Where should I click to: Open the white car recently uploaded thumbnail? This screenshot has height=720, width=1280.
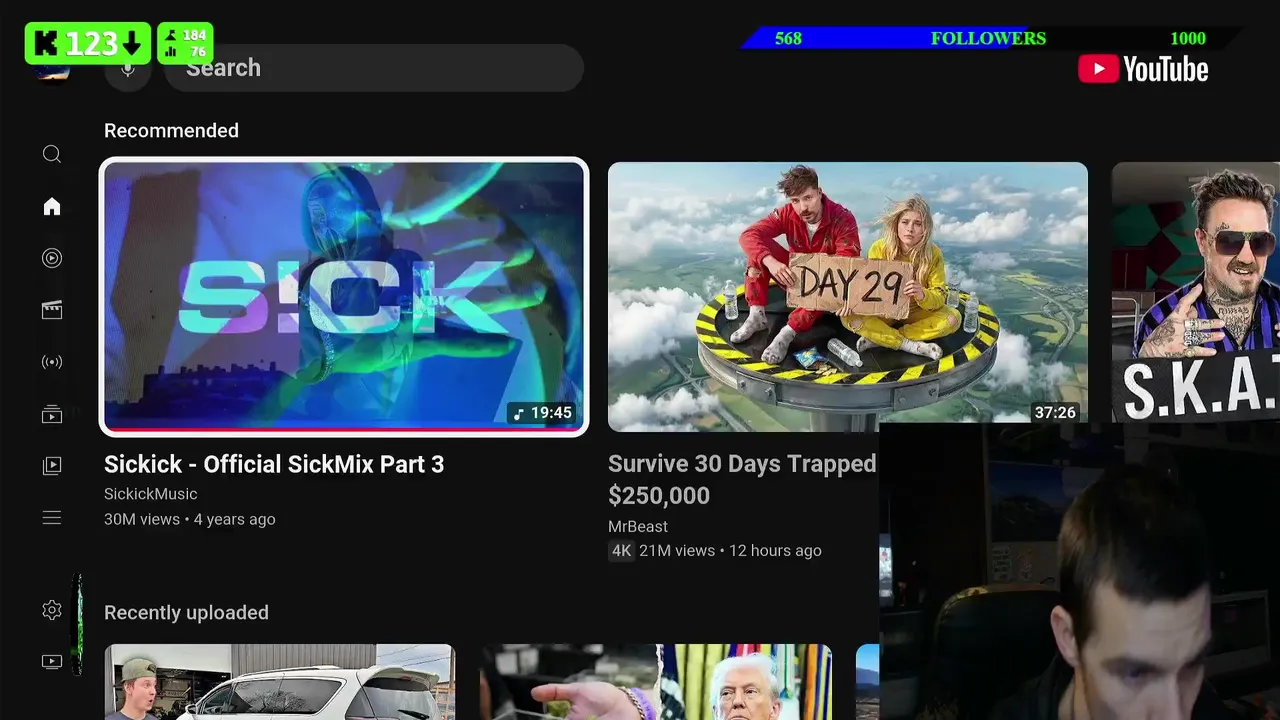(x=280, y=682)
